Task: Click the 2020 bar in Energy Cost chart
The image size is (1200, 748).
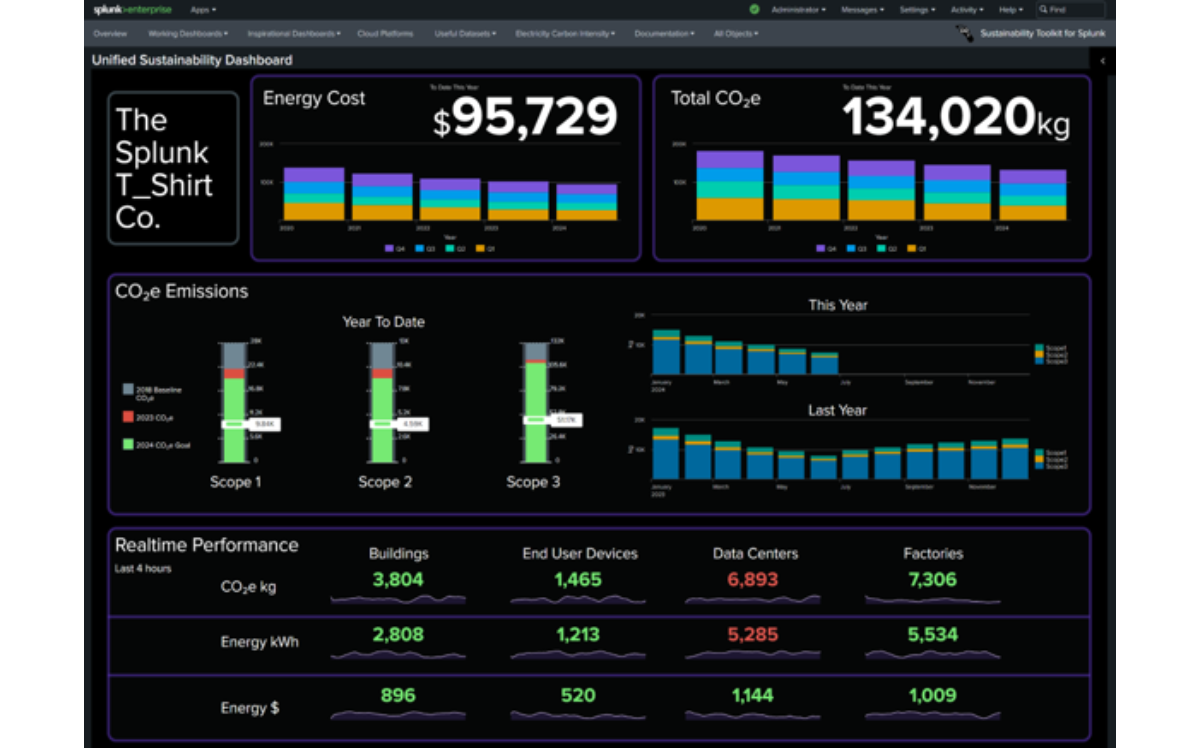Action: point(314,194)
